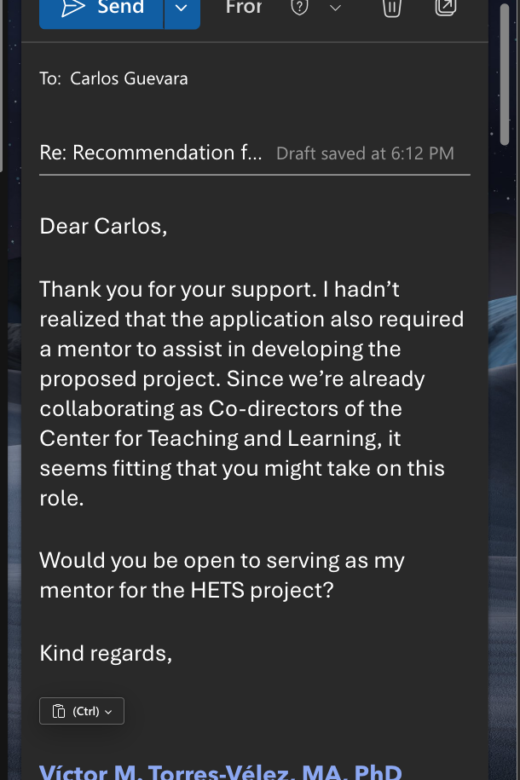Discard draft using the trash icon
520x780 pixels.
point(392,8)
